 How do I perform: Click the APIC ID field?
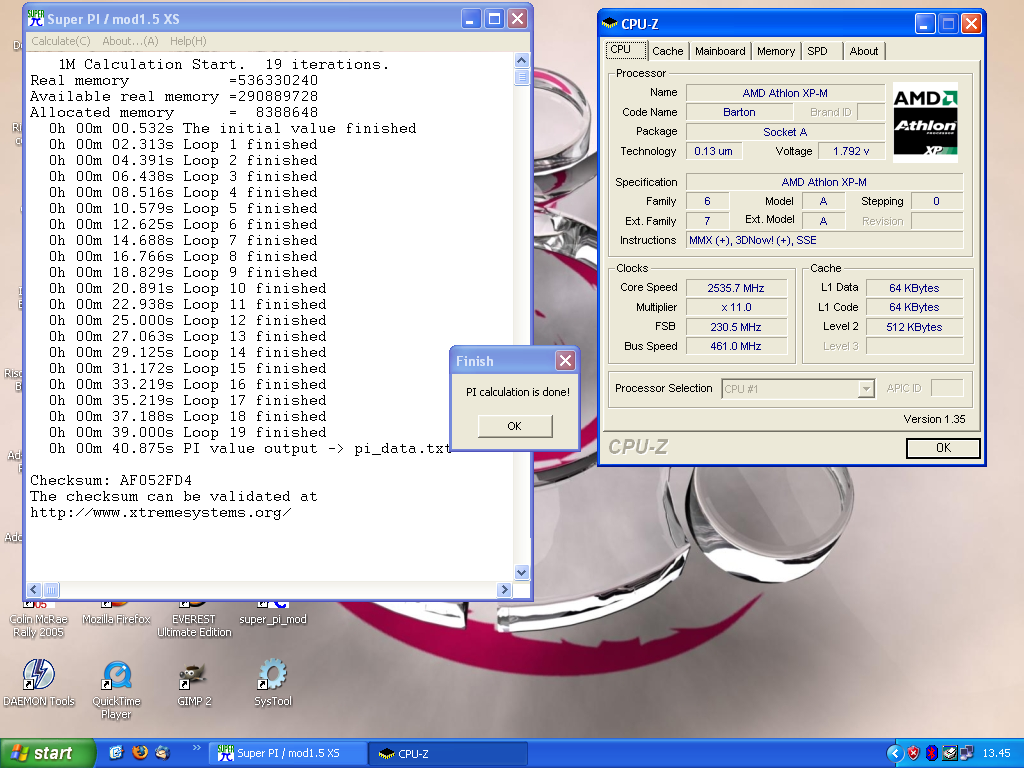click(946, 388)
